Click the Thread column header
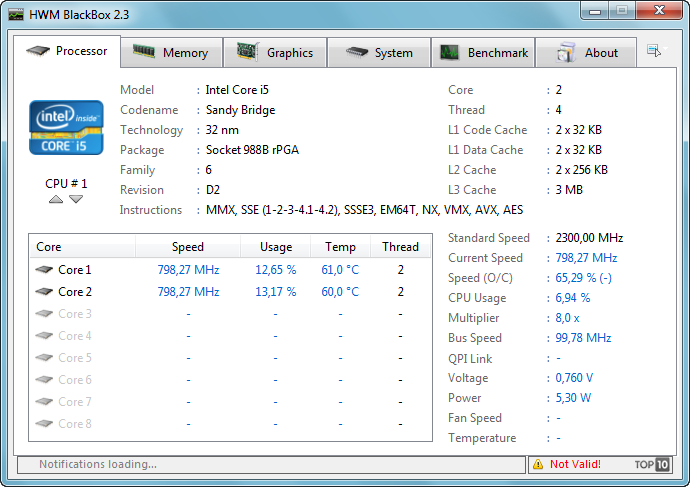The image size is (690, 487). coord(400,246)
